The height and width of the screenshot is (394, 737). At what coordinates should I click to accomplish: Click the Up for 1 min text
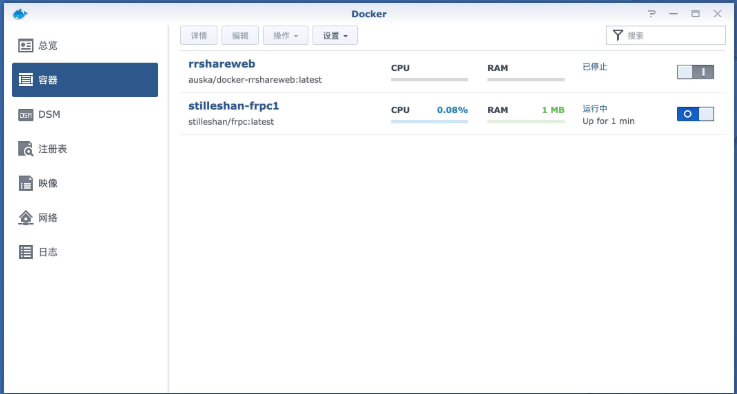point(609,121)
